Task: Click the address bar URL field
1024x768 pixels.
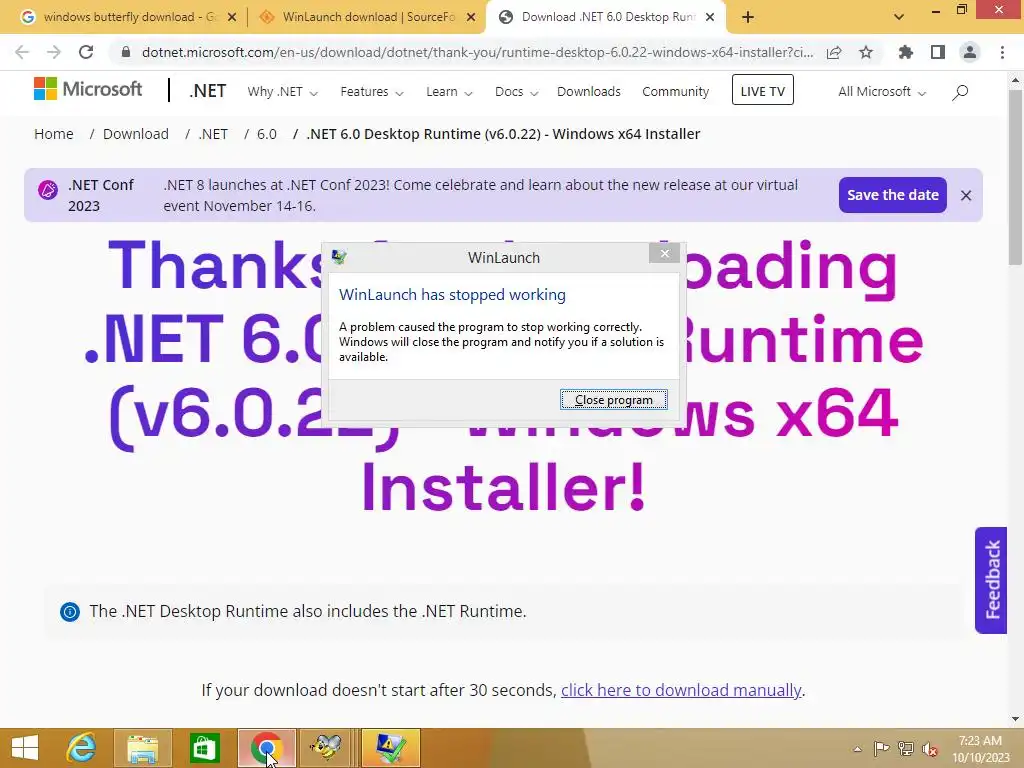Action: coord(477,52)
